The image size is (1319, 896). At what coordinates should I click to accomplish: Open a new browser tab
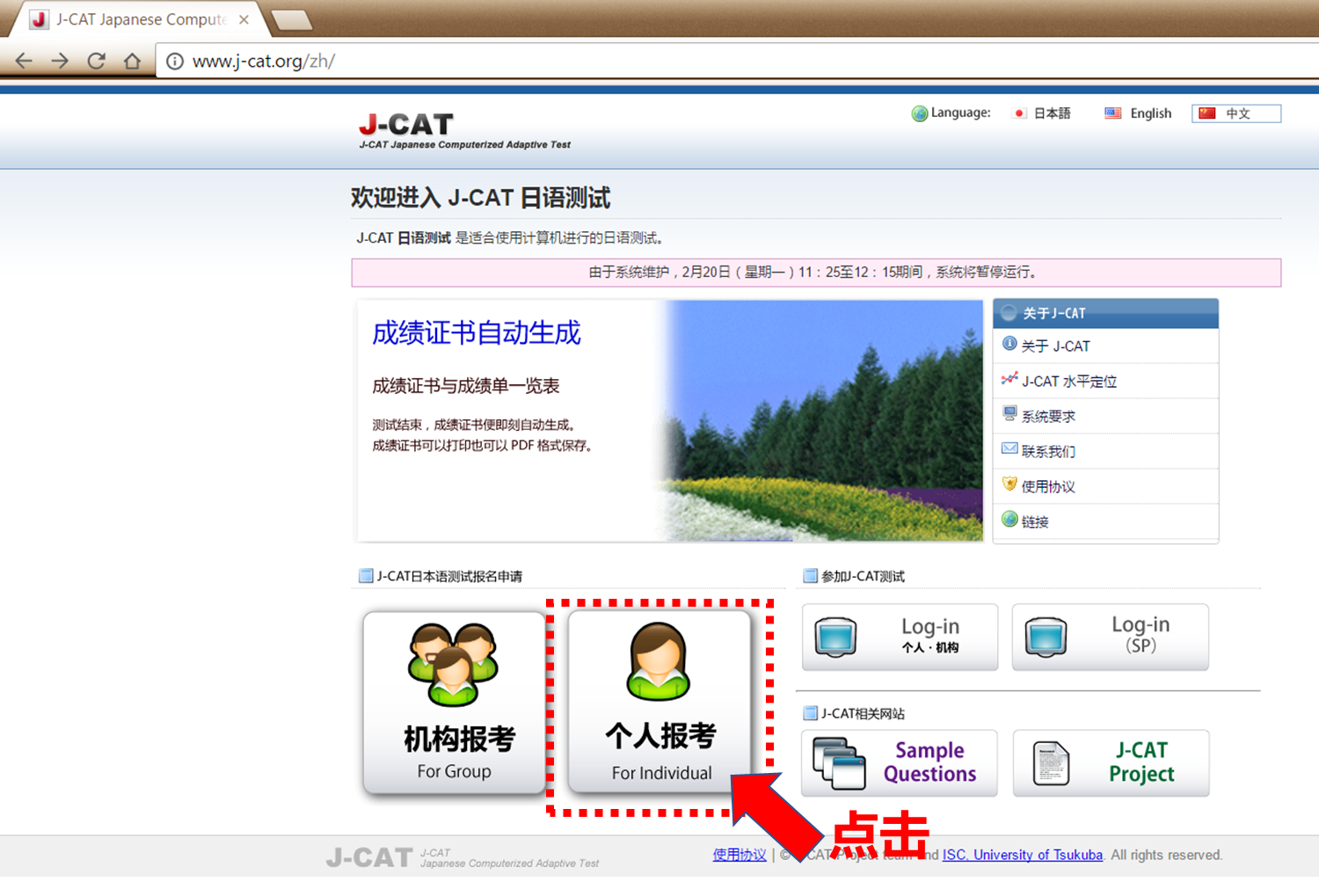coord(290,20)
